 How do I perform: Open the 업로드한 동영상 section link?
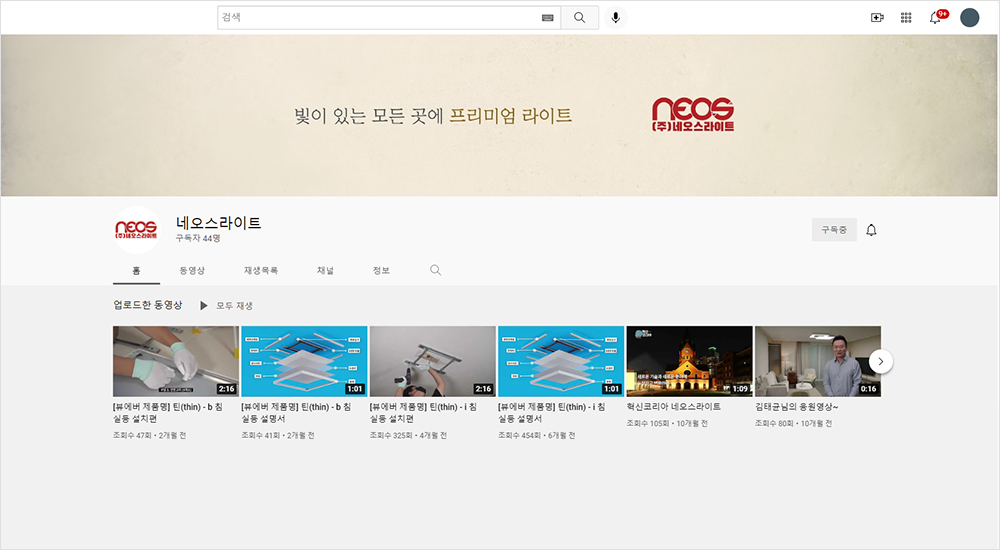click(x=148, y=305)
